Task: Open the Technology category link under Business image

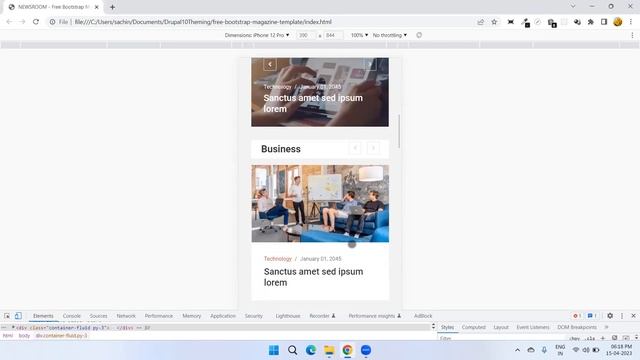Action: 278,259
